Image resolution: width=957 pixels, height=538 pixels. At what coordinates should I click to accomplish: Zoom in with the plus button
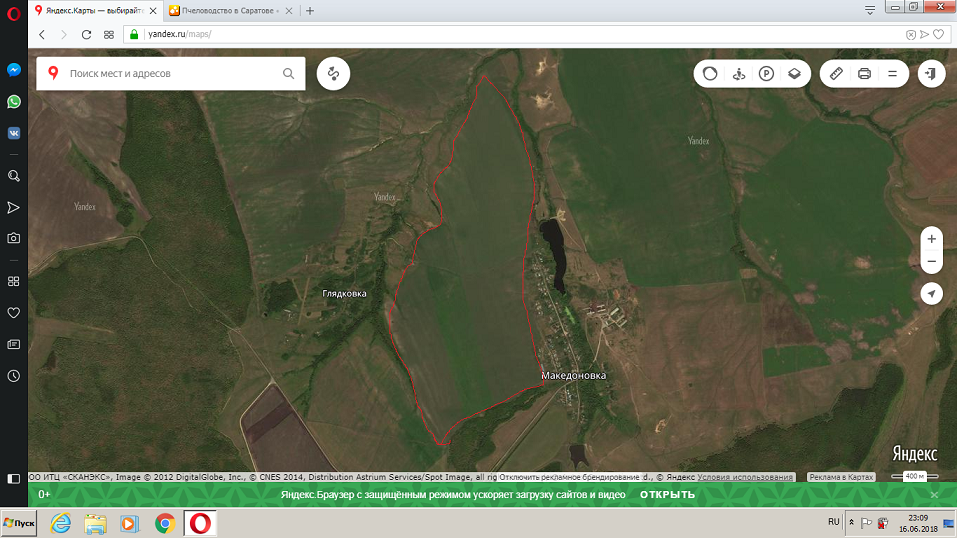931,239
